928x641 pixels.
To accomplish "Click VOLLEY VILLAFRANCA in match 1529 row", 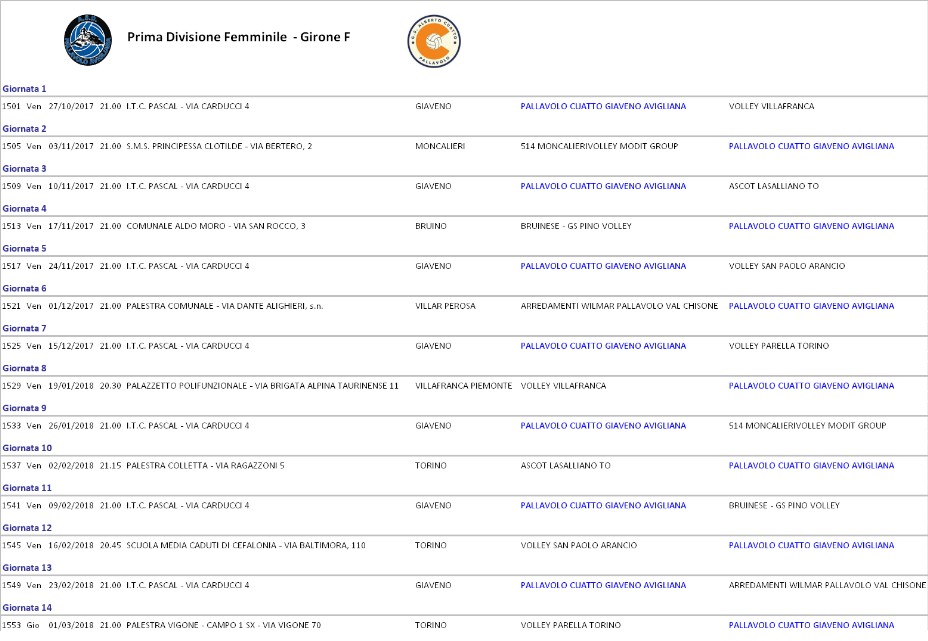I will coord(563,386).
